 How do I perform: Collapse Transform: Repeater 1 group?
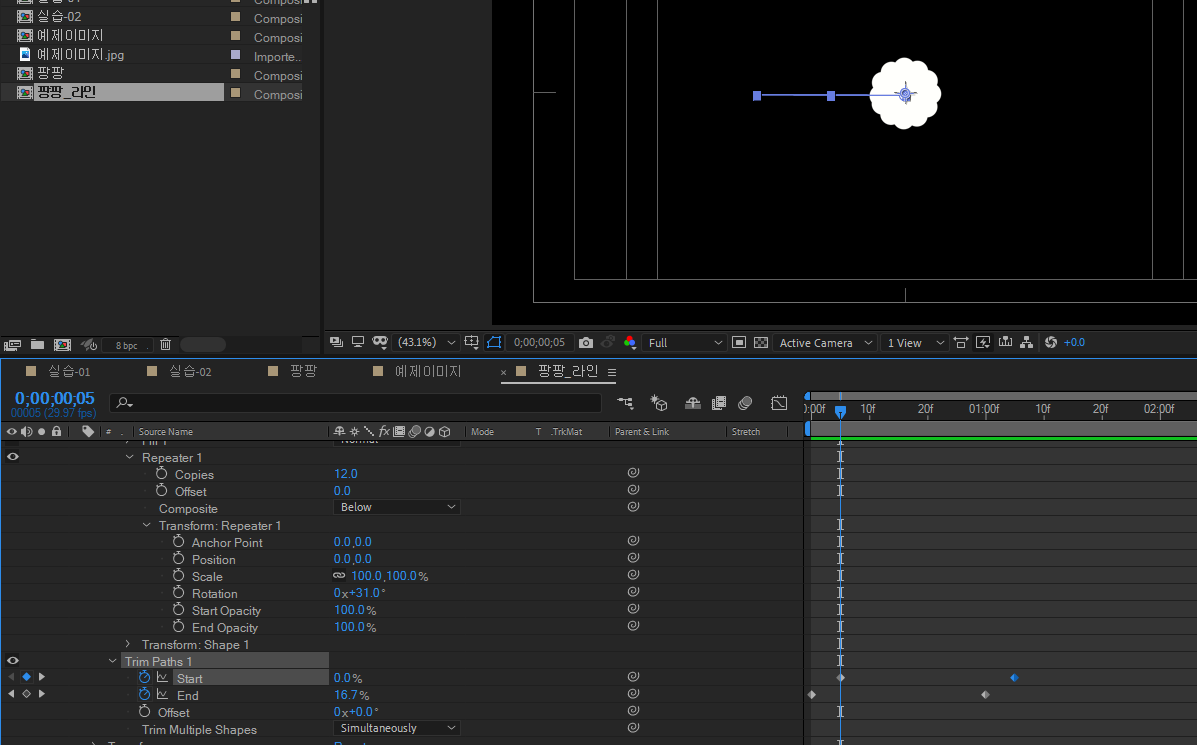(x=147, y=525)
